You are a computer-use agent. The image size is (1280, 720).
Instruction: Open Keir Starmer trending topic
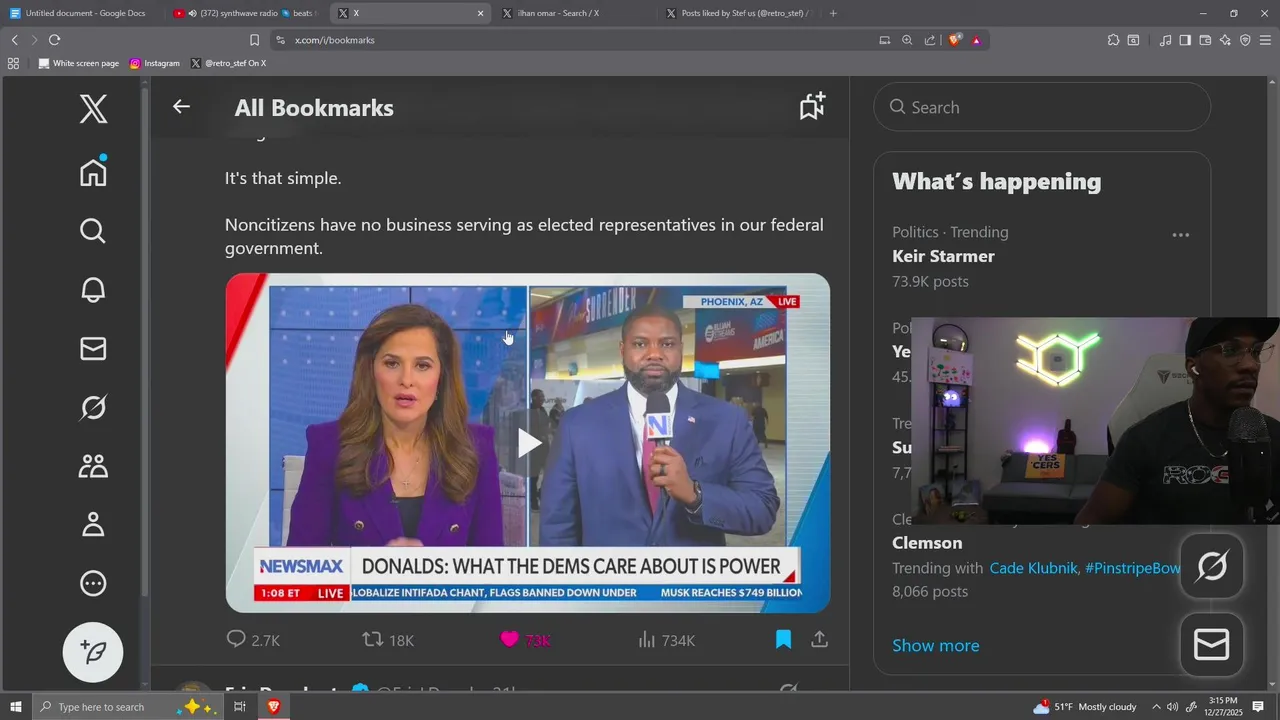point(943,256)
